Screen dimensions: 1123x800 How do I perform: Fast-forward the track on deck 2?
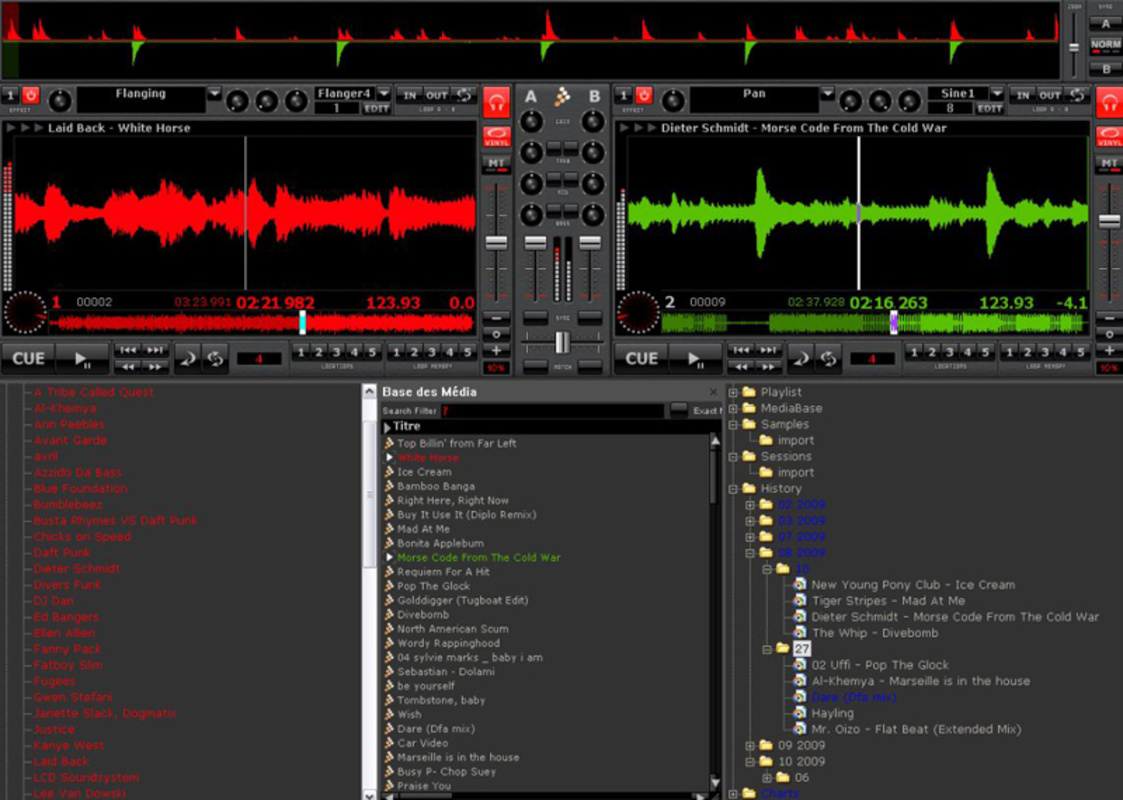[x=767, y=367]
